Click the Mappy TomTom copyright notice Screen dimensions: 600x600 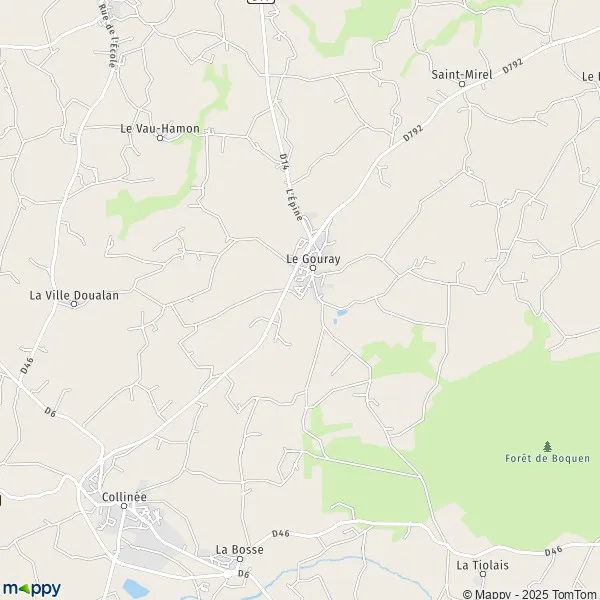pos(531,595)
